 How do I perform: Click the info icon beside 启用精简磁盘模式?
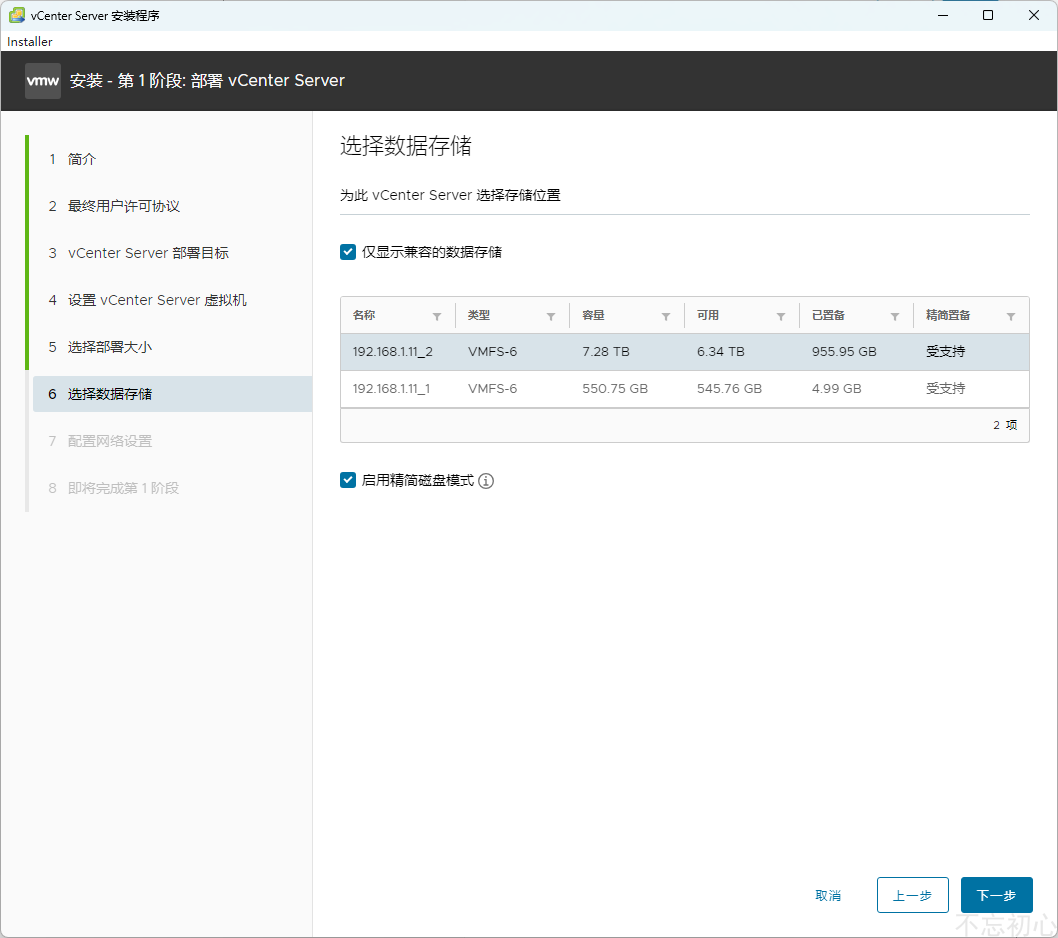tap(486, 481)
